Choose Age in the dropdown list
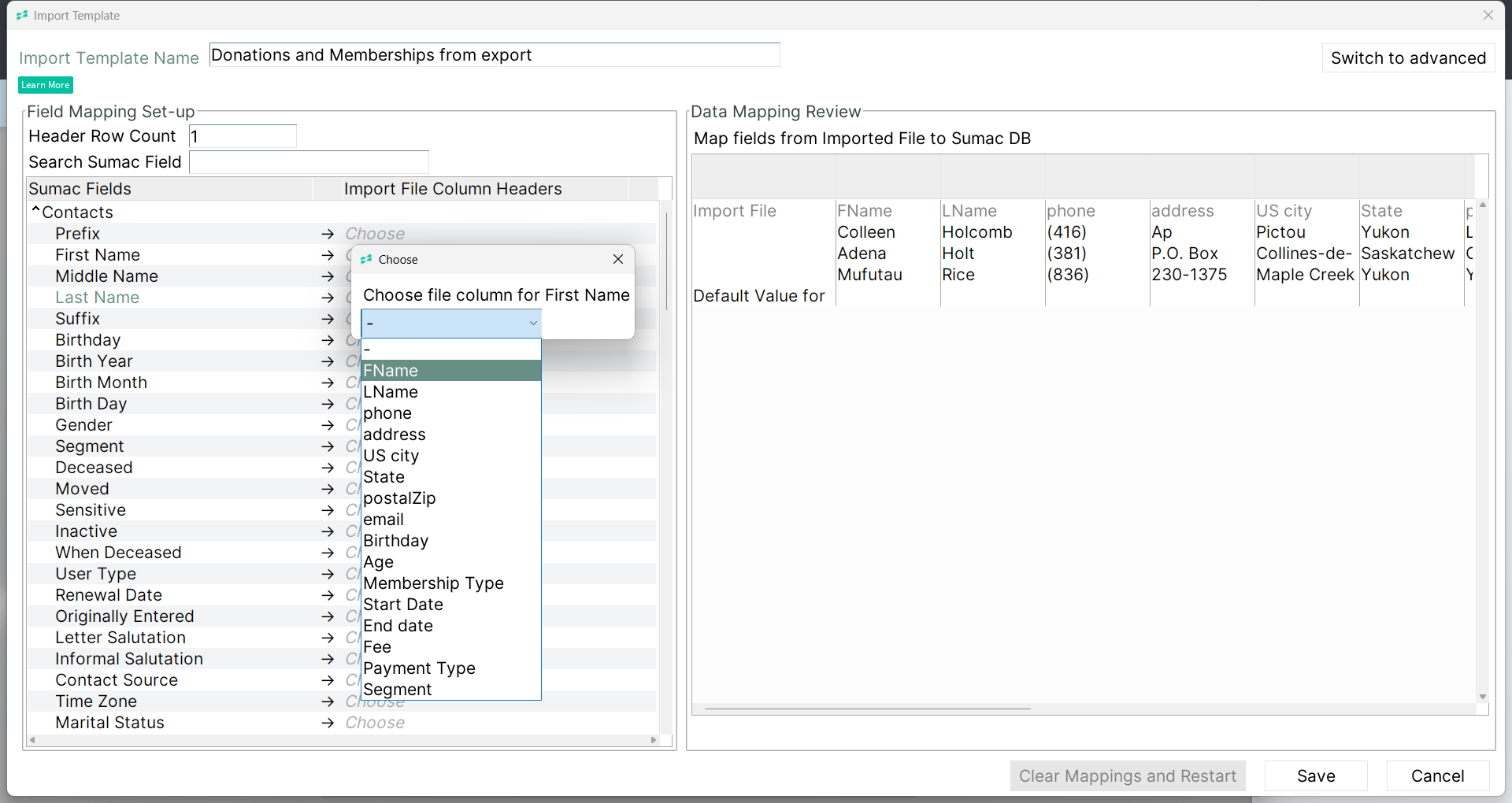 [451, 562]
